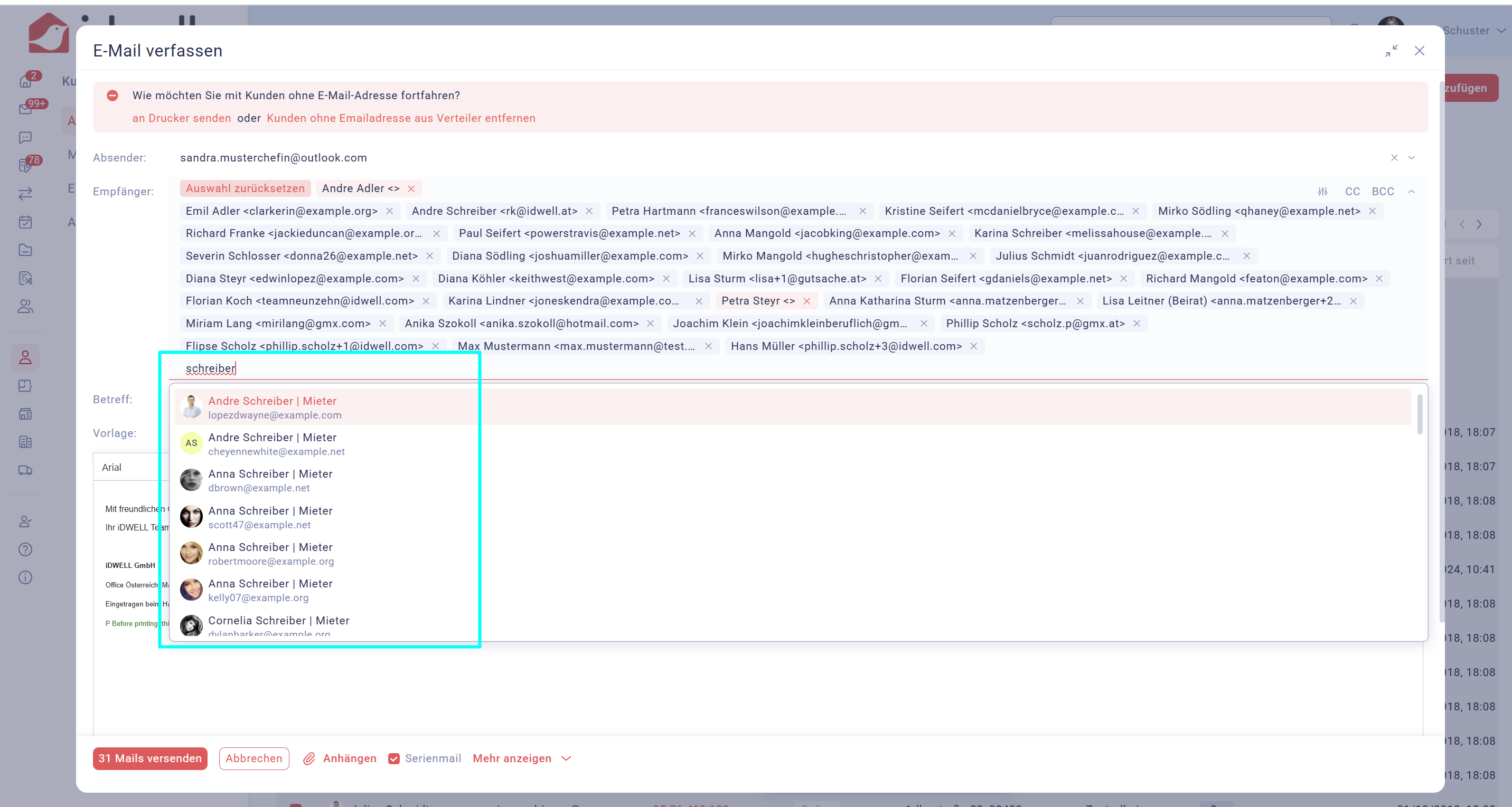
Task: Click Auswahl zurücksetzen button
Action: pyautogui.click(x=245, y=189)
